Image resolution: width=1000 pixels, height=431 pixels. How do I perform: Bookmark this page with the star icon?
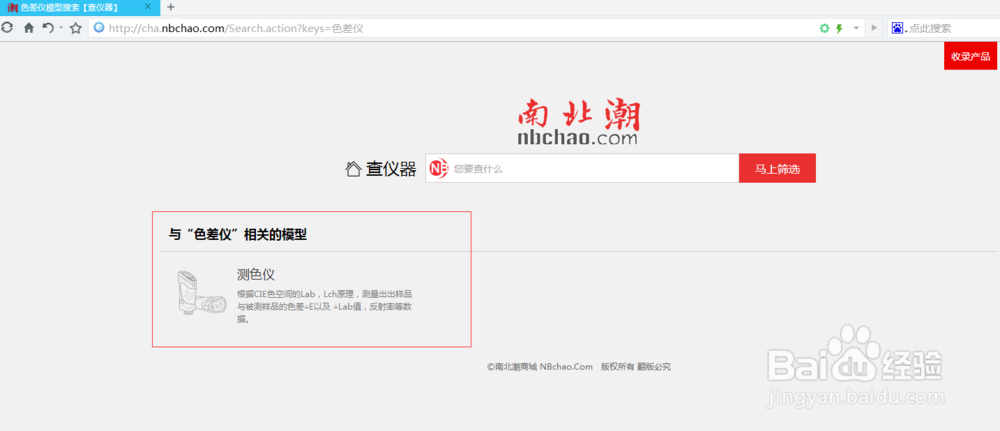76,28
